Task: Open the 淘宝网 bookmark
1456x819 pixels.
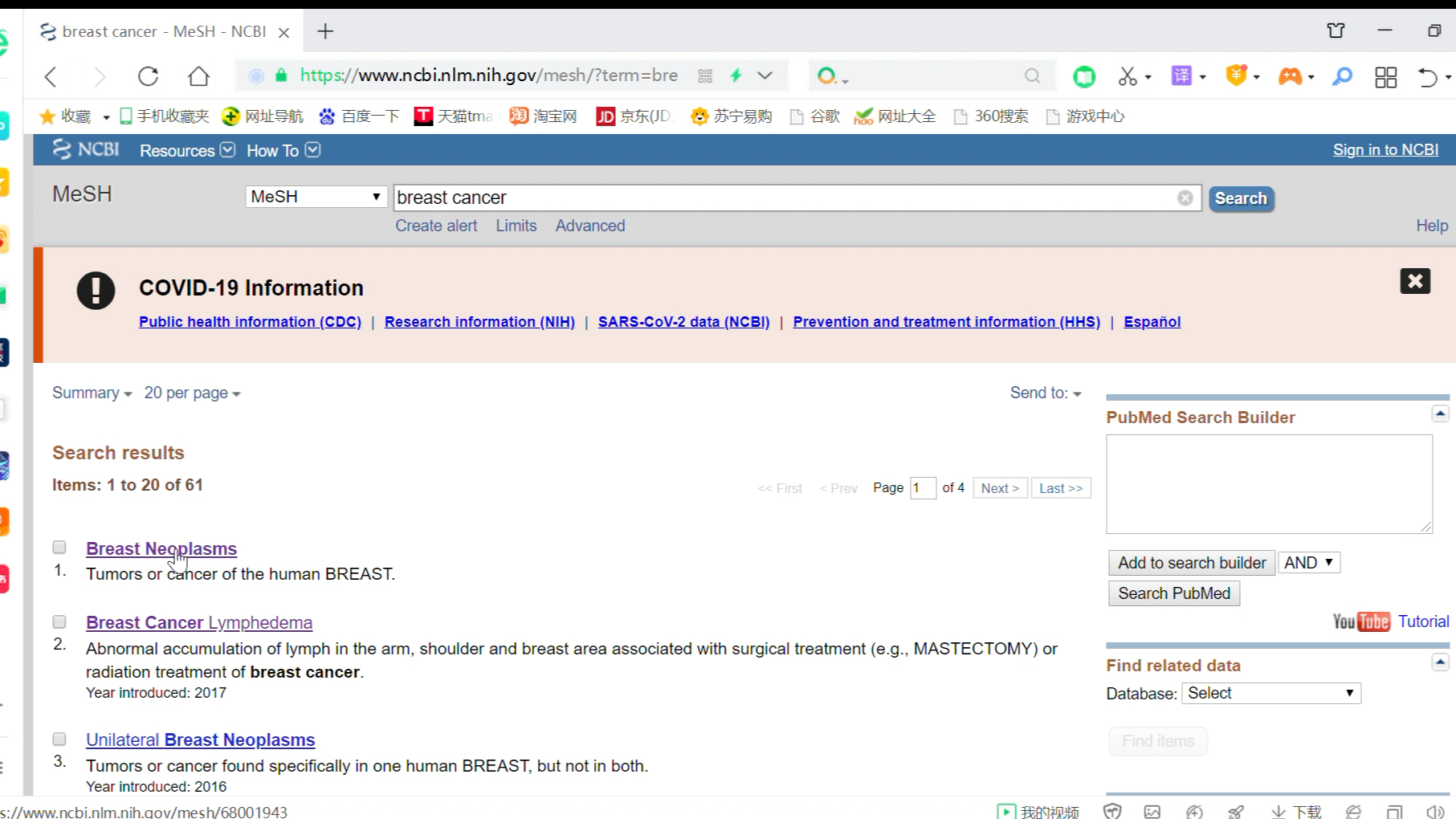Action: (x=544, y=116)
